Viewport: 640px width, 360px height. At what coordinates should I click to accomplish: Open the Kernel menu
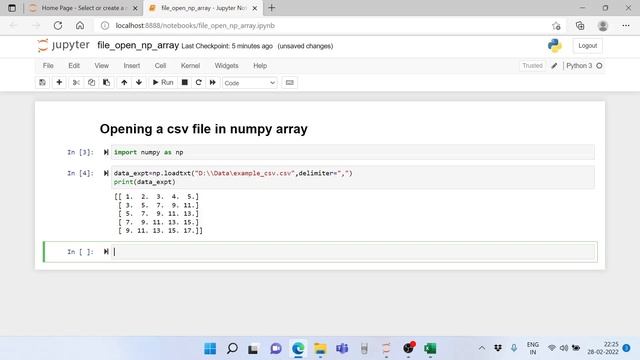pos(190,66)
